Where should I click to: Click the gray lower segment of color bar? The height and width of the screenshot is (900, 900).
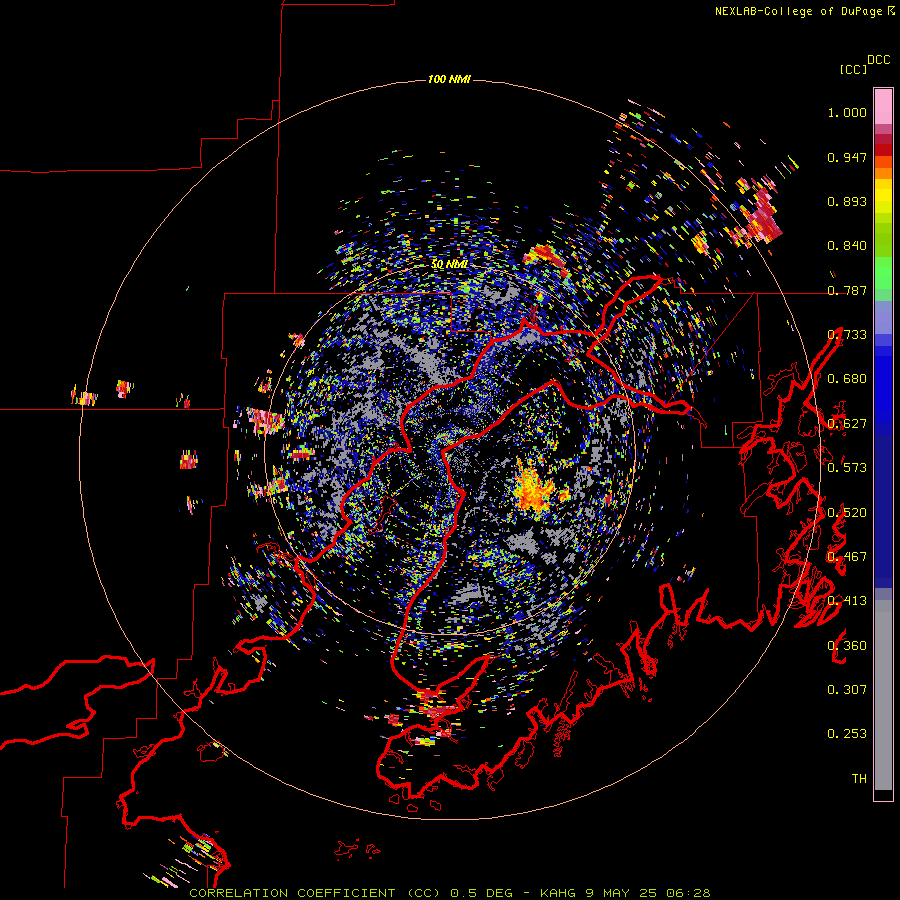[x=883, y=695]
